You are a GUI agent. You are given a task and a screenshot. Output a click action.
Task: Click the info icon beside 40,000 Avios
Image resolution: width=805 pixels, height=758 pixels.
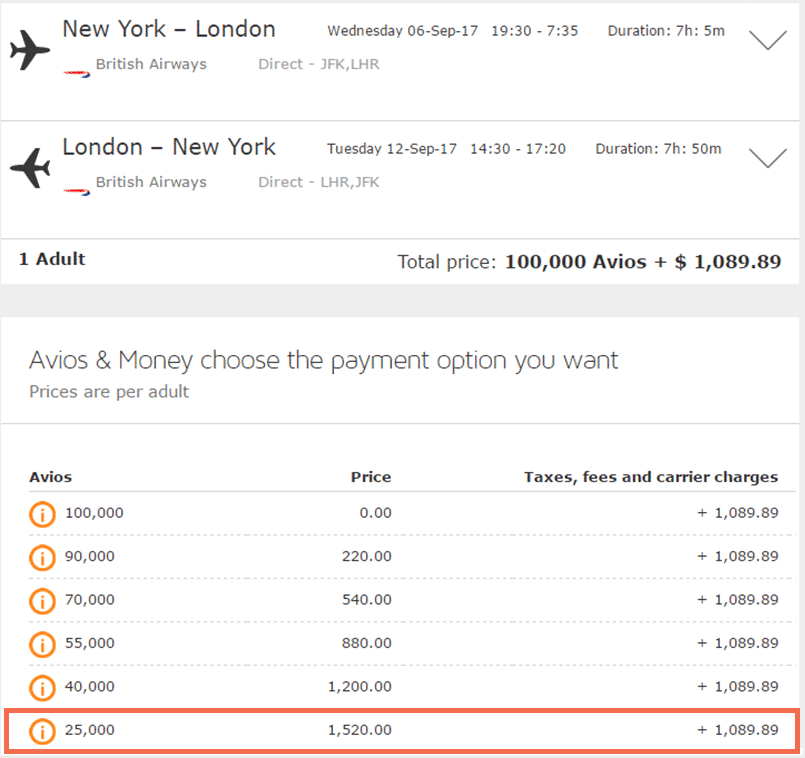(42, 688)
